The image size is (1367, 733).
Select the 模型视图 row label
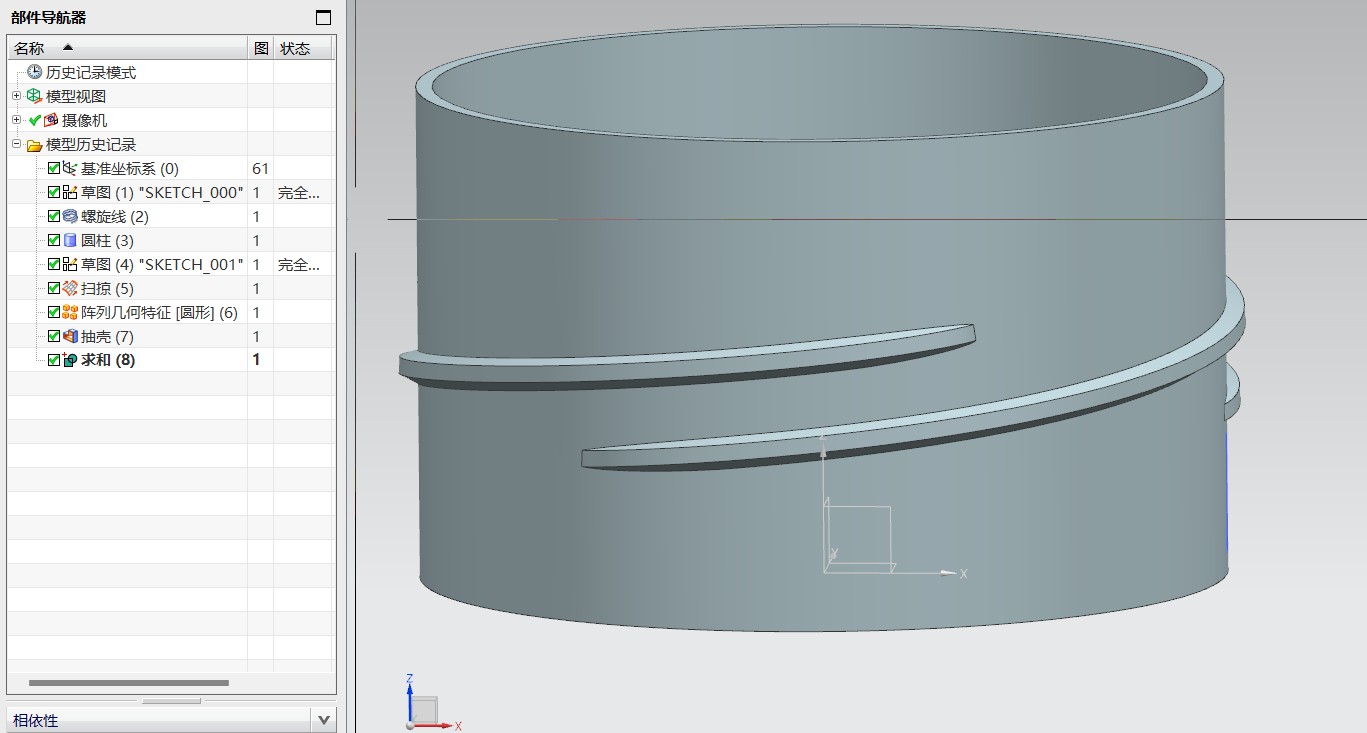coord(76,96)
